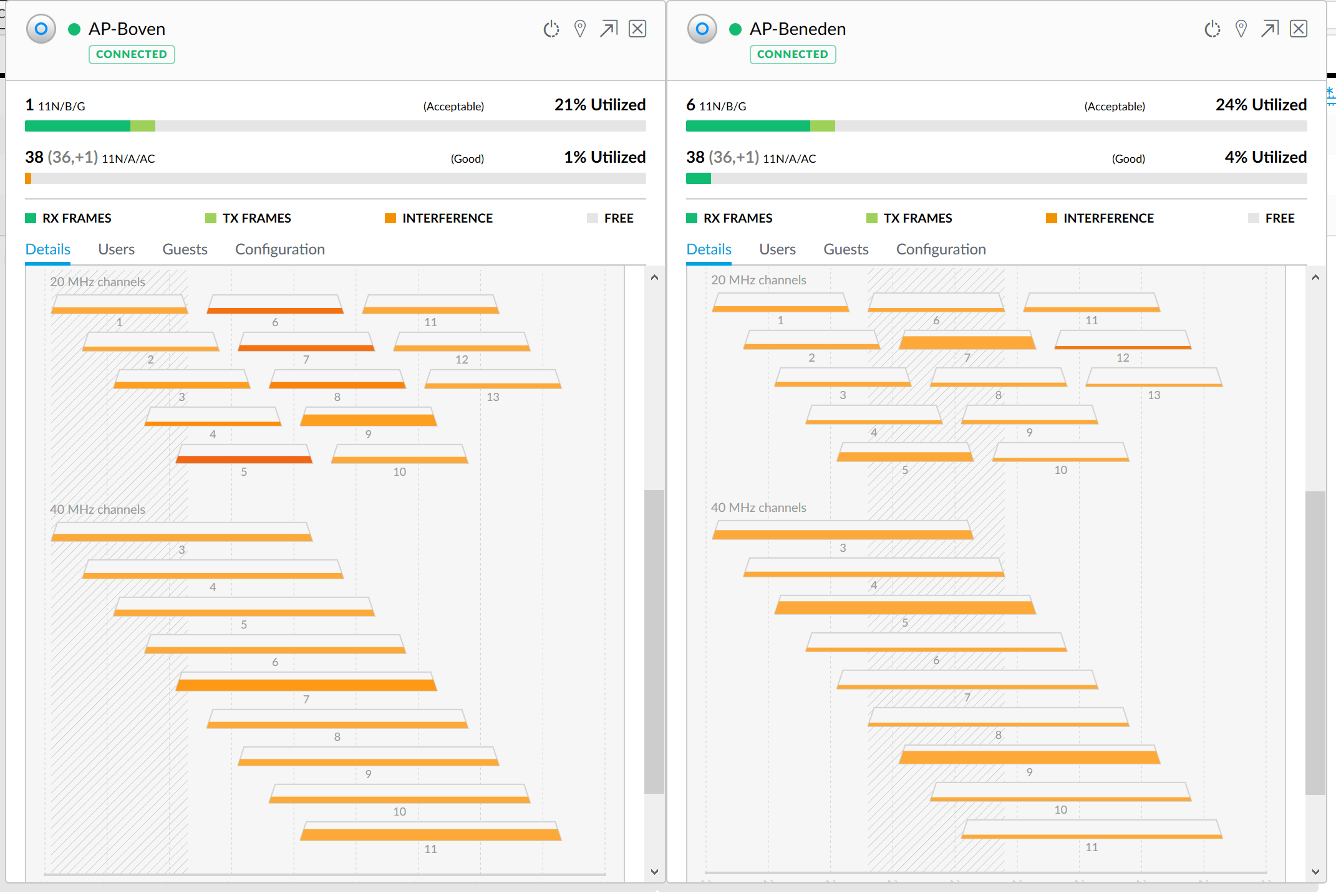The height and width of the screenshot is (896, 1336).
Task: Click AP-Boven channel 1 utilization bar
Action: tap(335, 126)
